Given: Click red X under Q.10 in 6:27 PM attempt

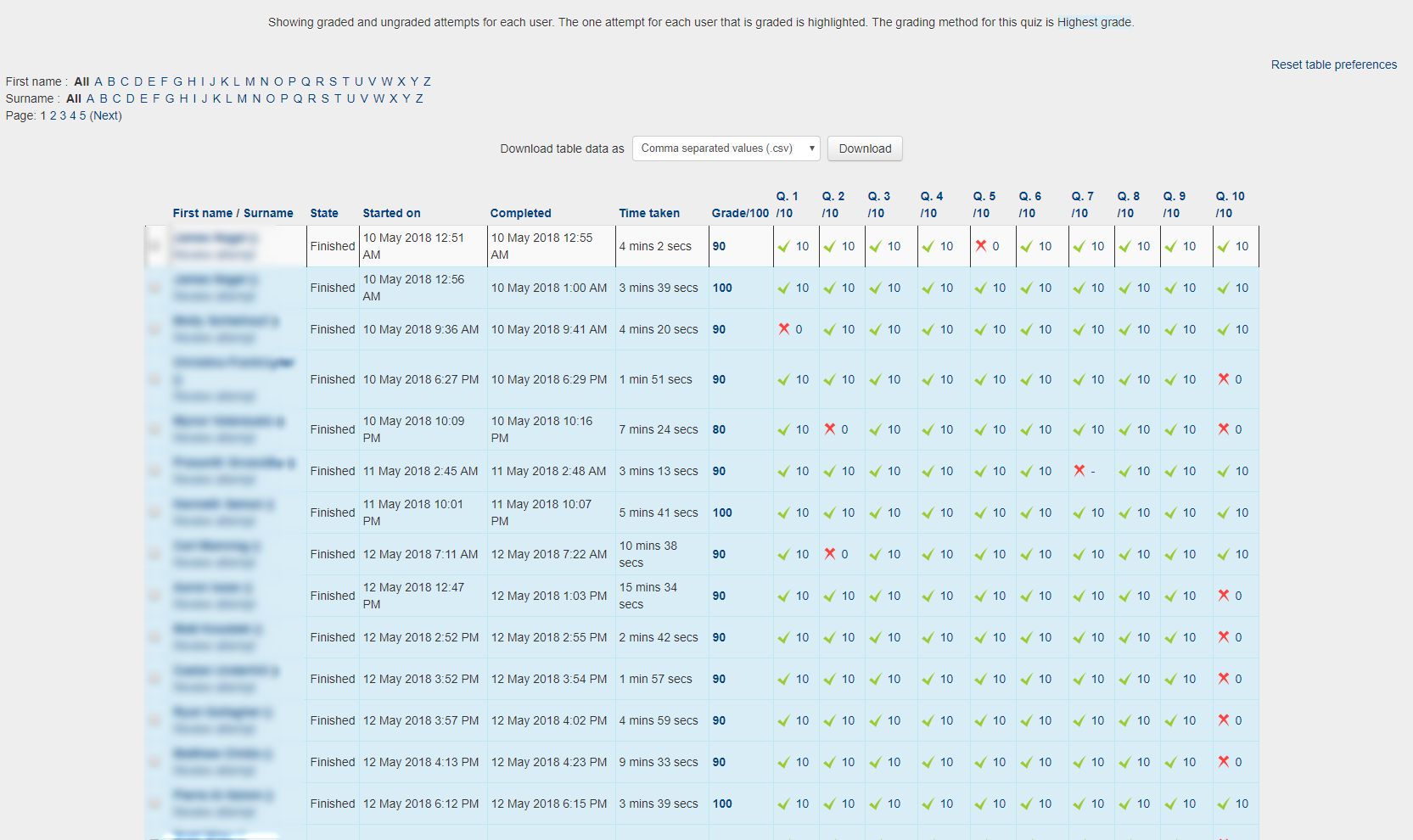Looking at the screenshot, I should pos(1223,379).
